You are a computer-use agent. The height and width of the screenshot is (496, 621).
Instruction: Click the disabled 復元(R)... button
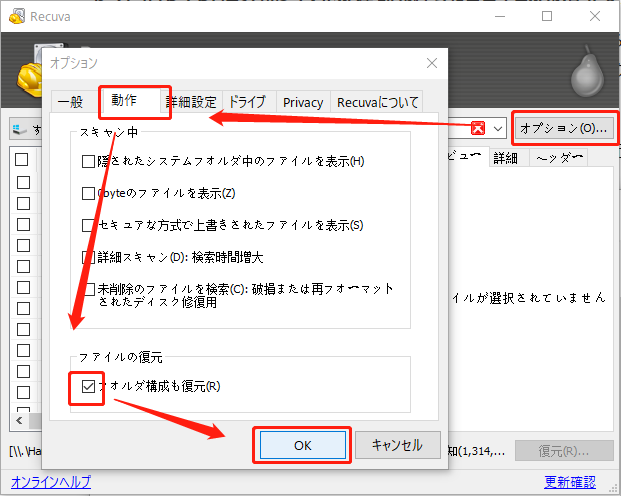[564, 451]
